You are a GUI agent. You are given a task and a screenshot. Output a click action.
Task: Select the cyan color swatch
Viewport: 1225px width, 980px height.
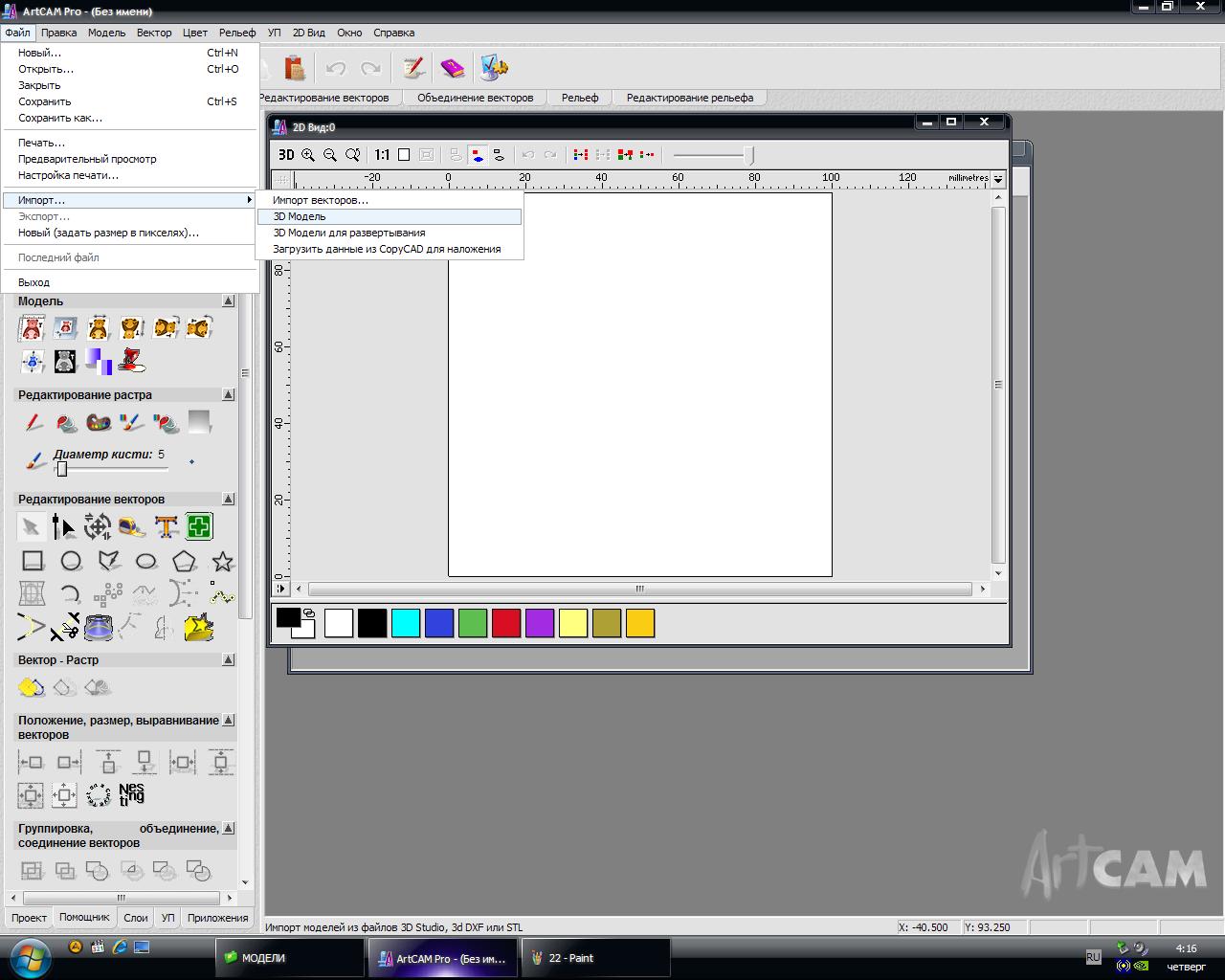(x=406, y=623)
